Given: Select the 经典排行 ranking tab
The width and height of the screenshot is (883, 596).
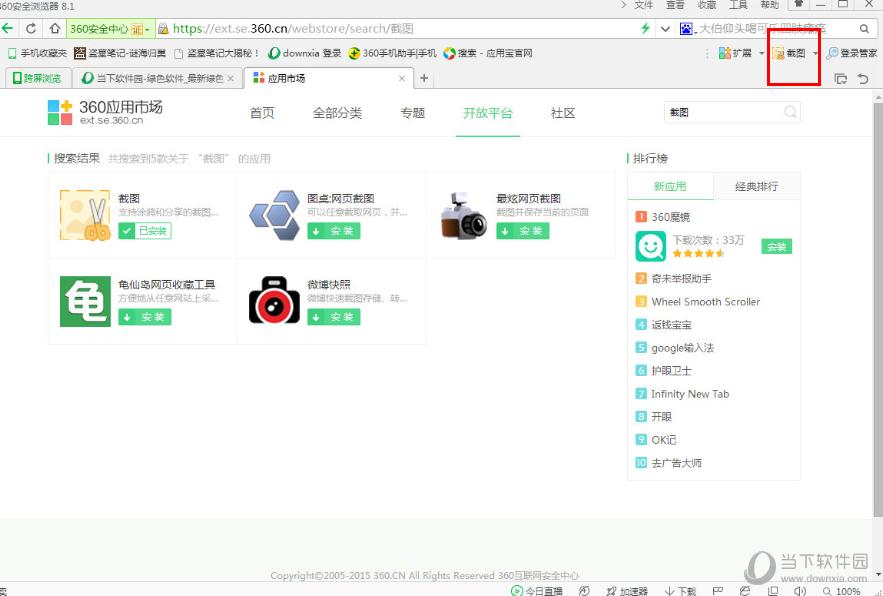Looking at the screenshot, I should click(757, 186).
